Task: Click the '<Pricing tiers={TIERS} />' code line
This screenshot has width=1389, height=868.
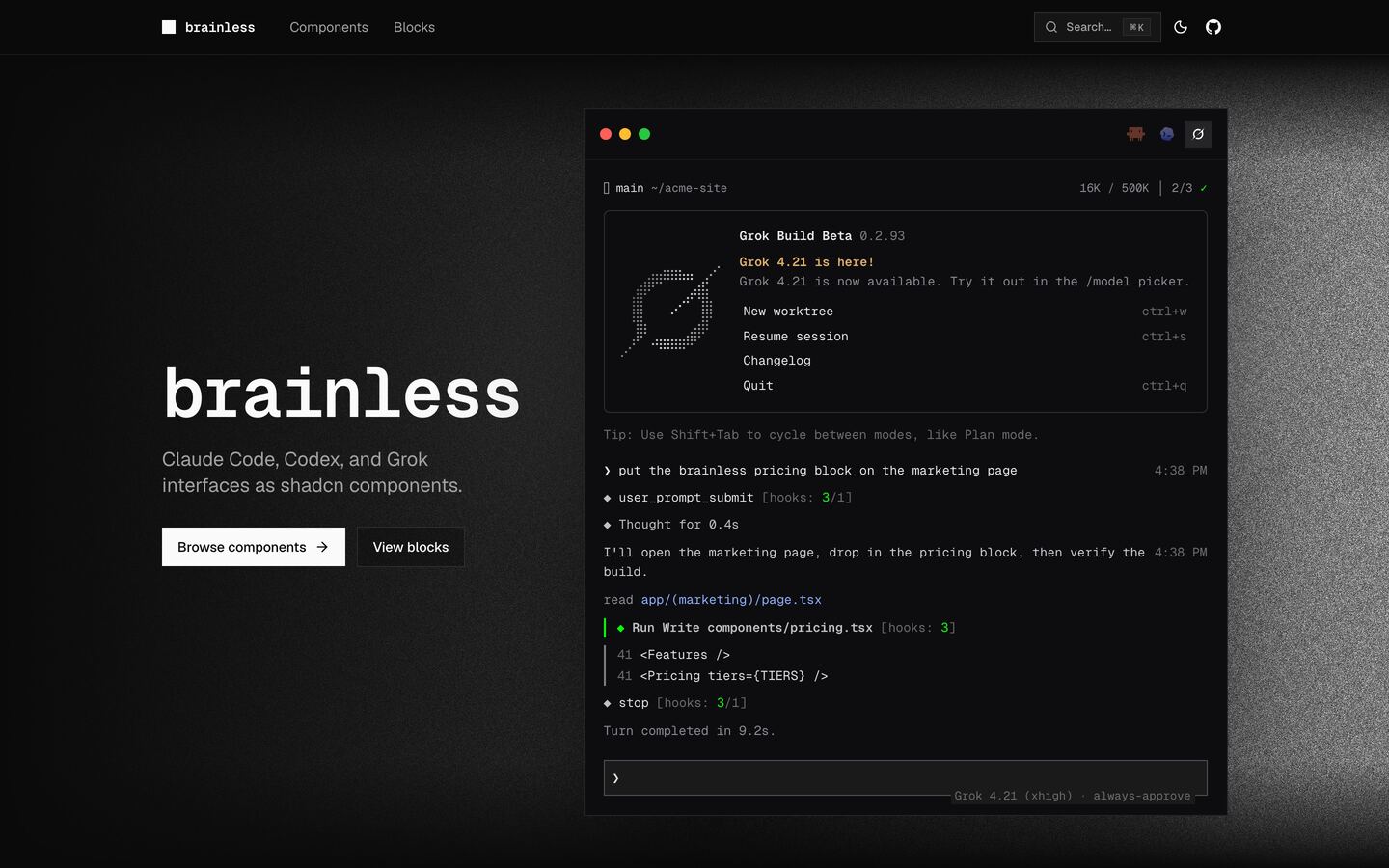Action: pos(734,676)
